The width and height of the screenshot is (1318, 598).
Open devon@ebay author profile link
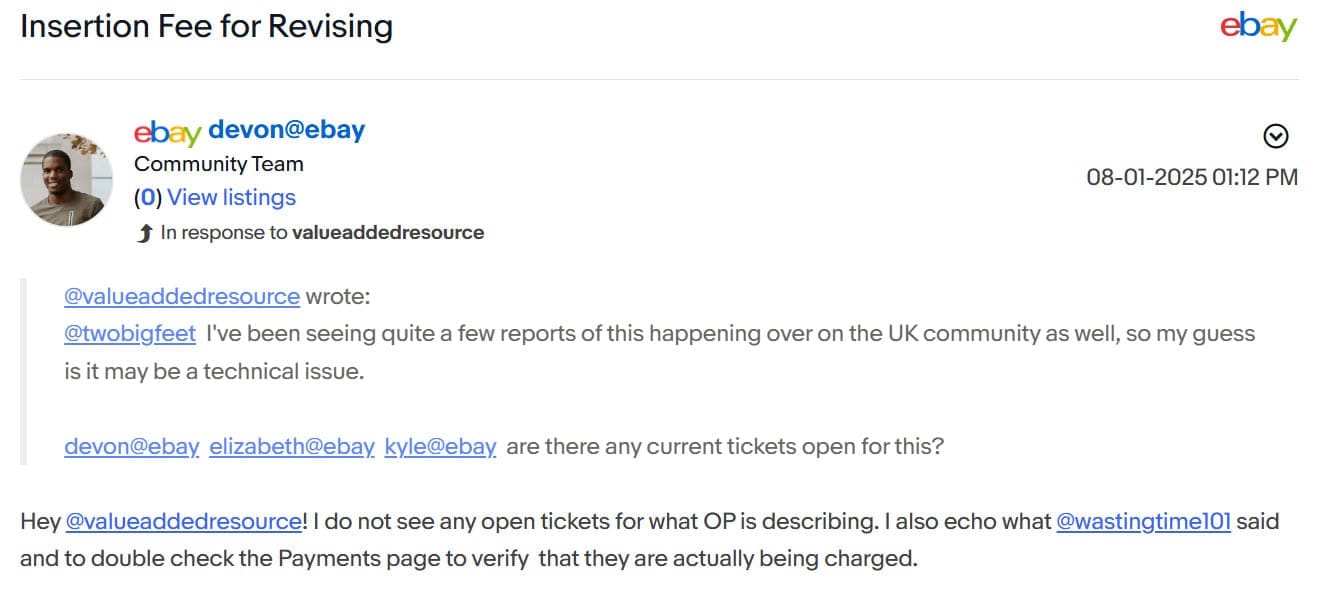(287, 130)
